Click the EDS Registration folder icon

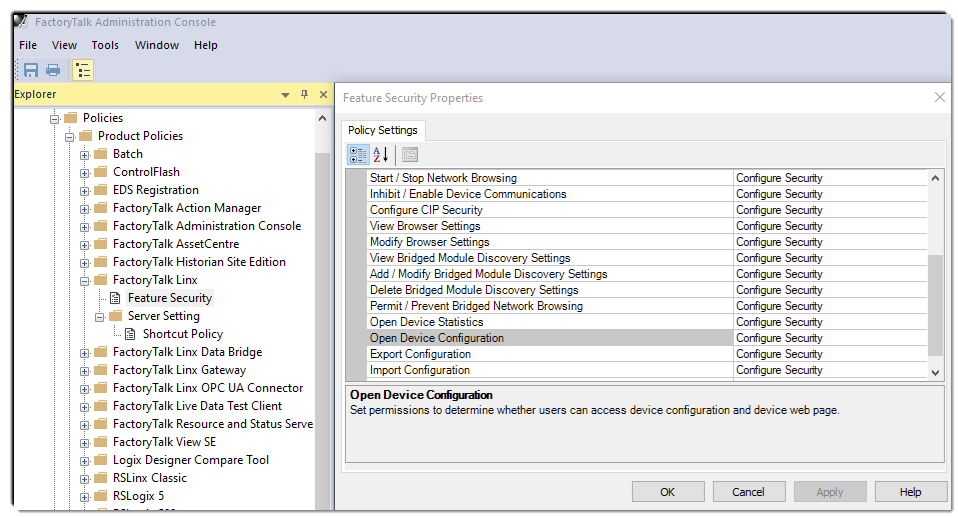[101, 189]
